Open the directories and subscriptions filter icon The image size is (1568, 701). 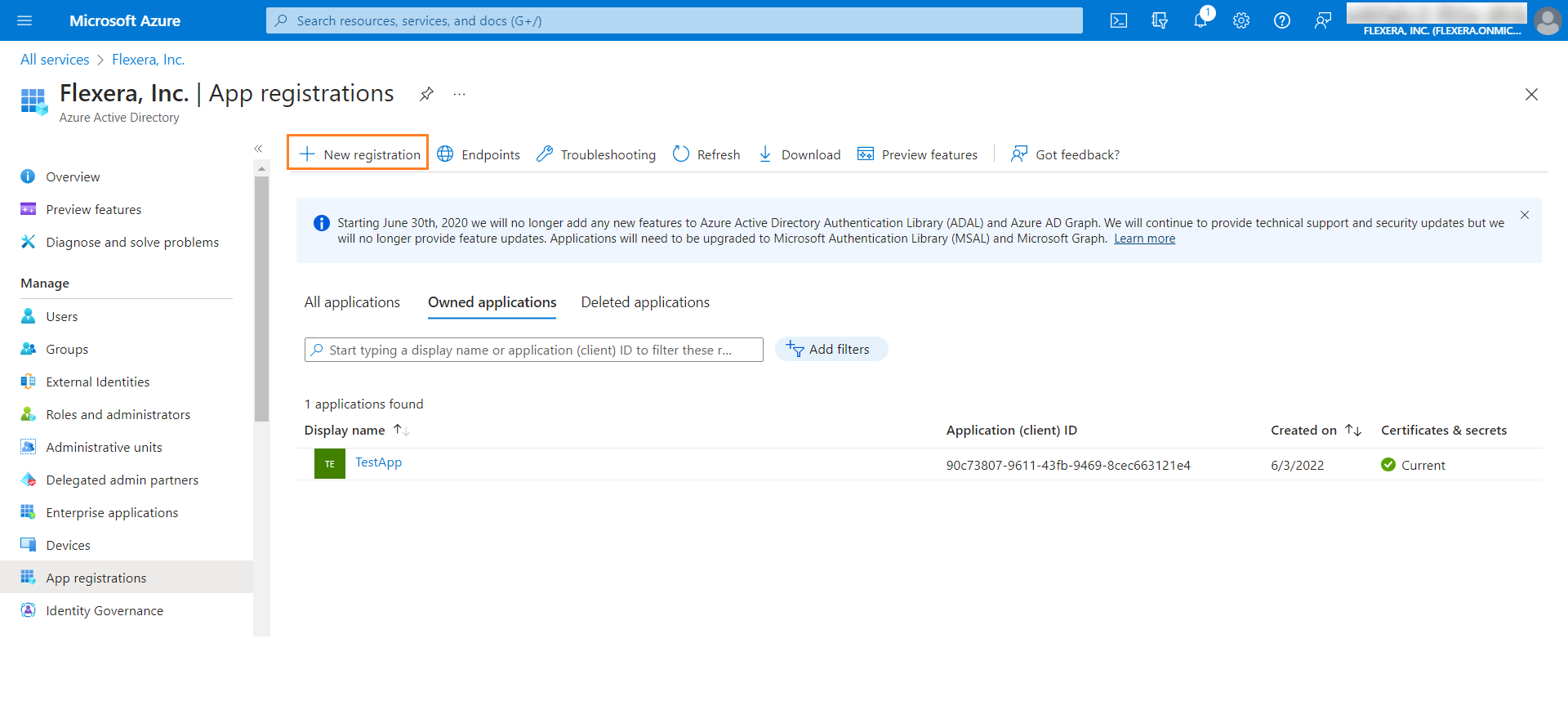point(1160,20)
